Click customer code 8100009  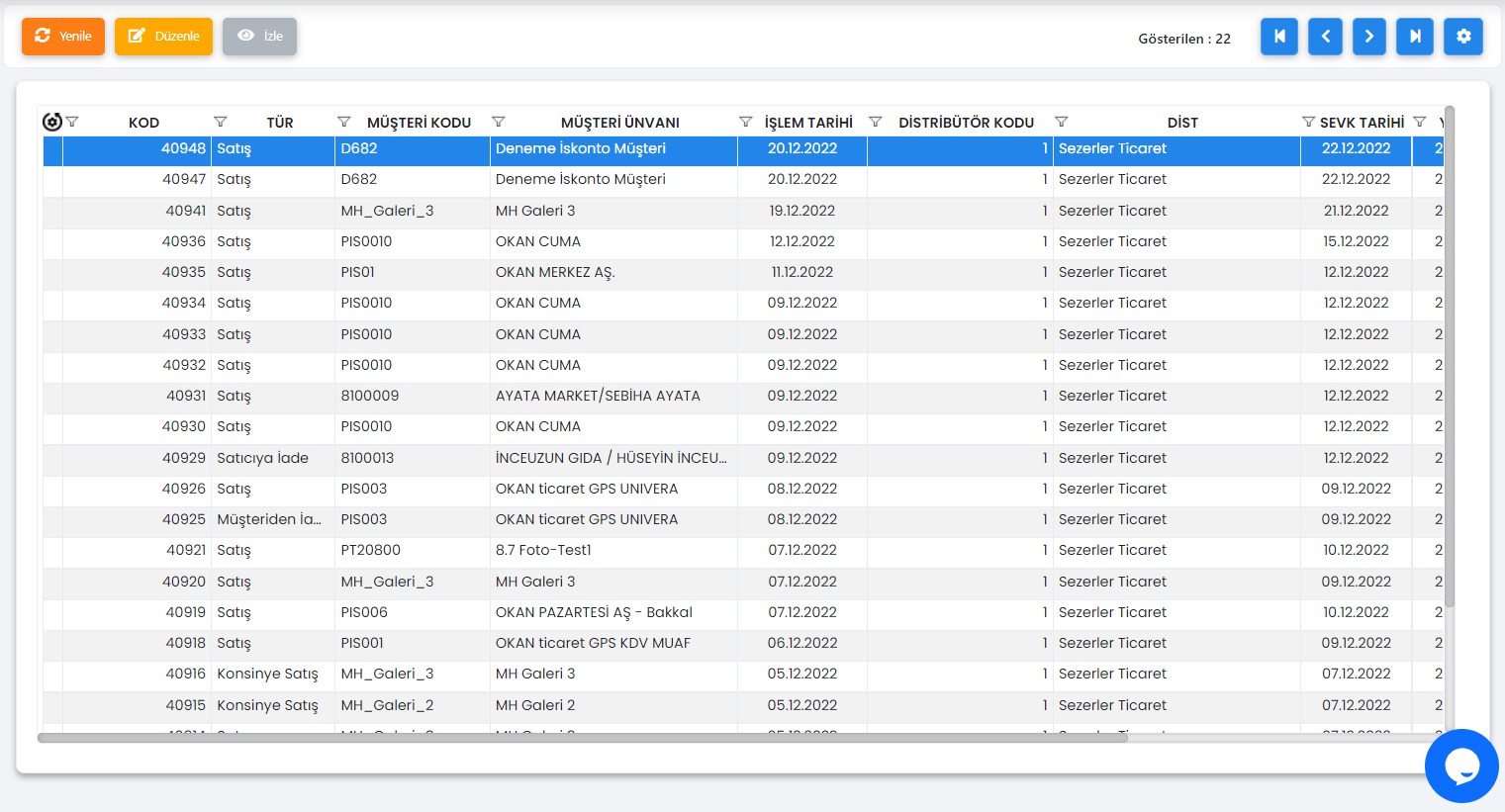tap(370, 396)
